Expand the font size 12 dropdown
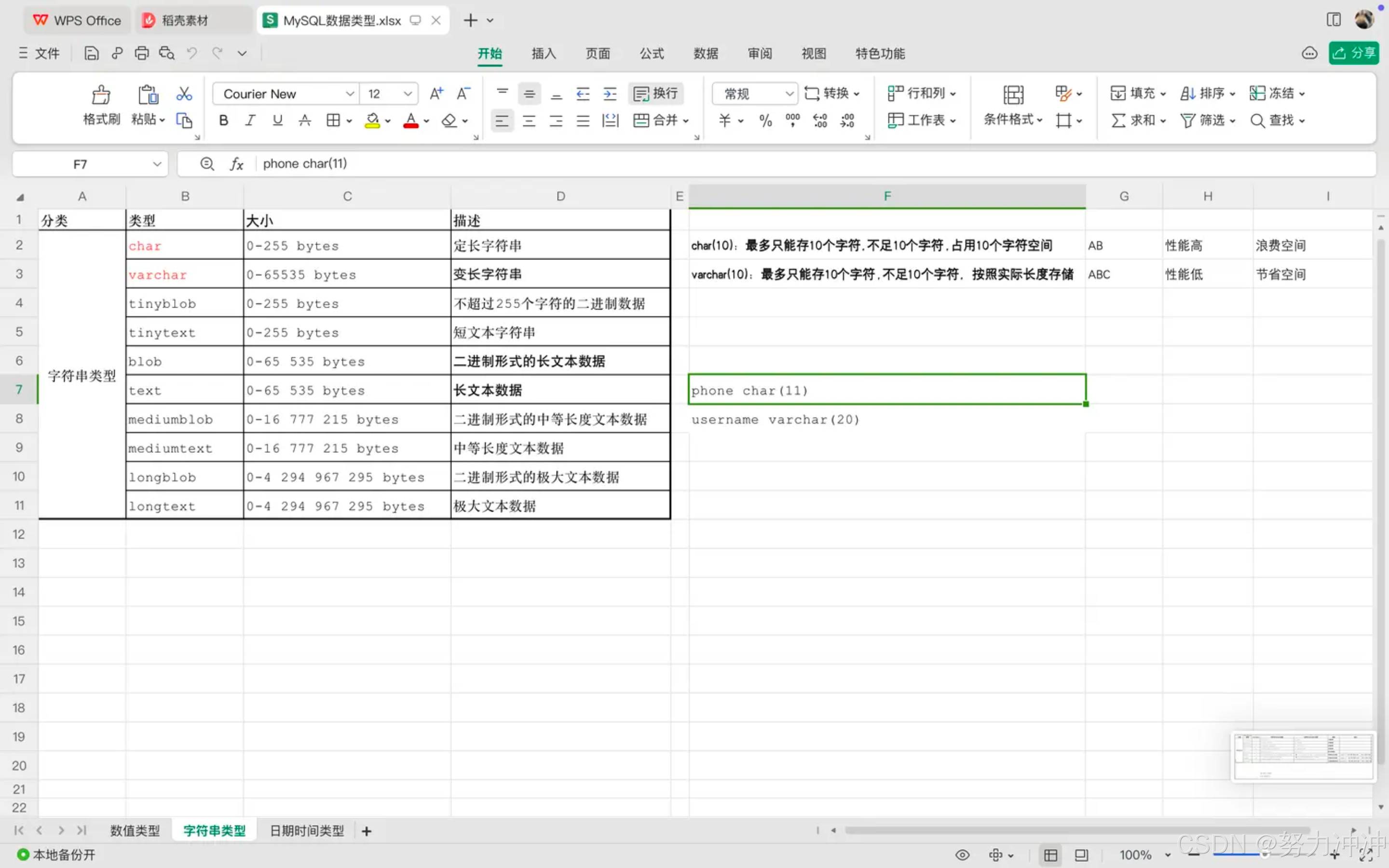Image resolution: width=1389 pixels, height=868 pixels. tap(407, 94)
